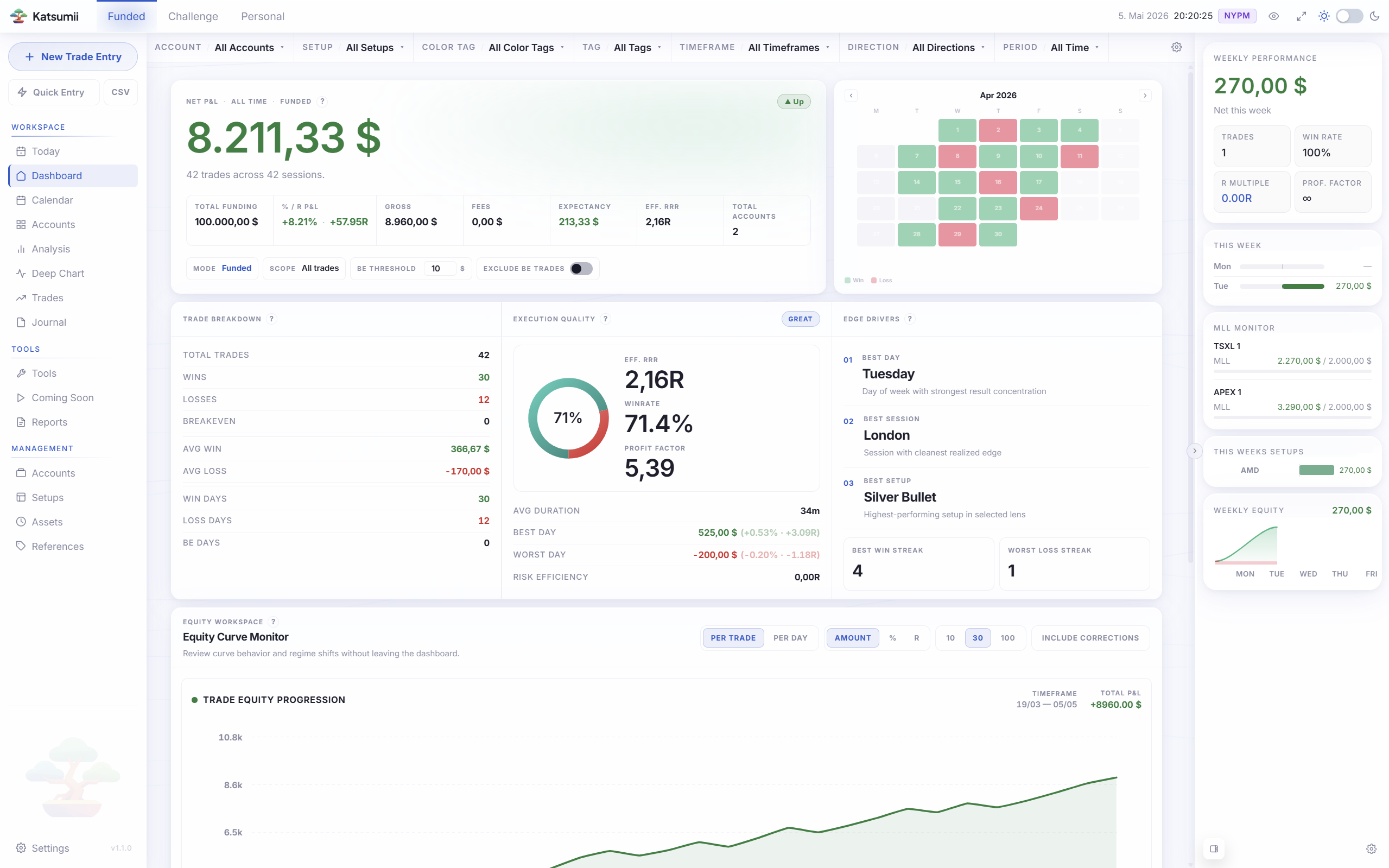Open Trade Breakdown help icon
Image resolution: width=1389 pixels, height=868 pixels.
tap(271, 319)
